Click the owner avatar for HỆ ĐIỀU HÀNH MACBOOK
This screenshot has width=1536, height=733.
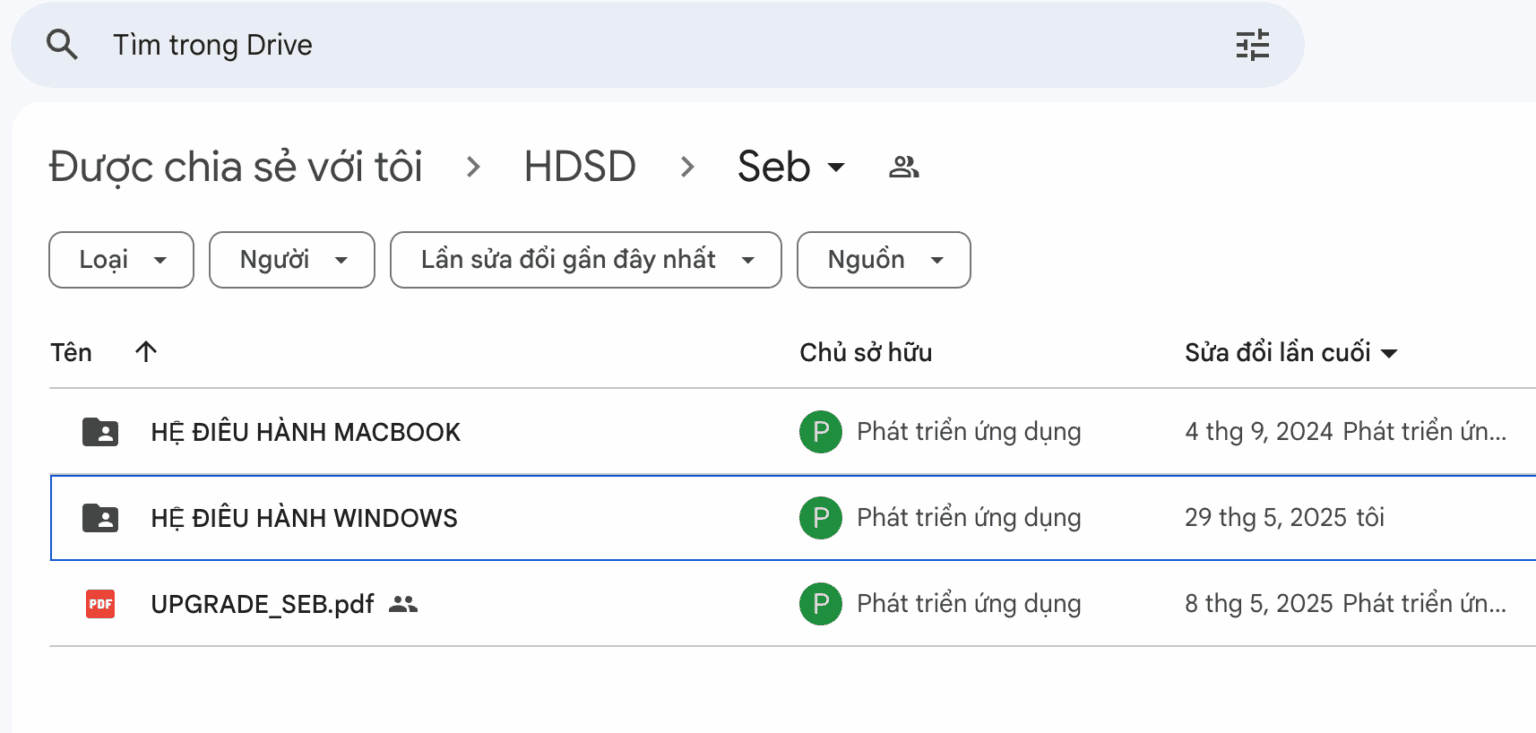tap(820, 431)
